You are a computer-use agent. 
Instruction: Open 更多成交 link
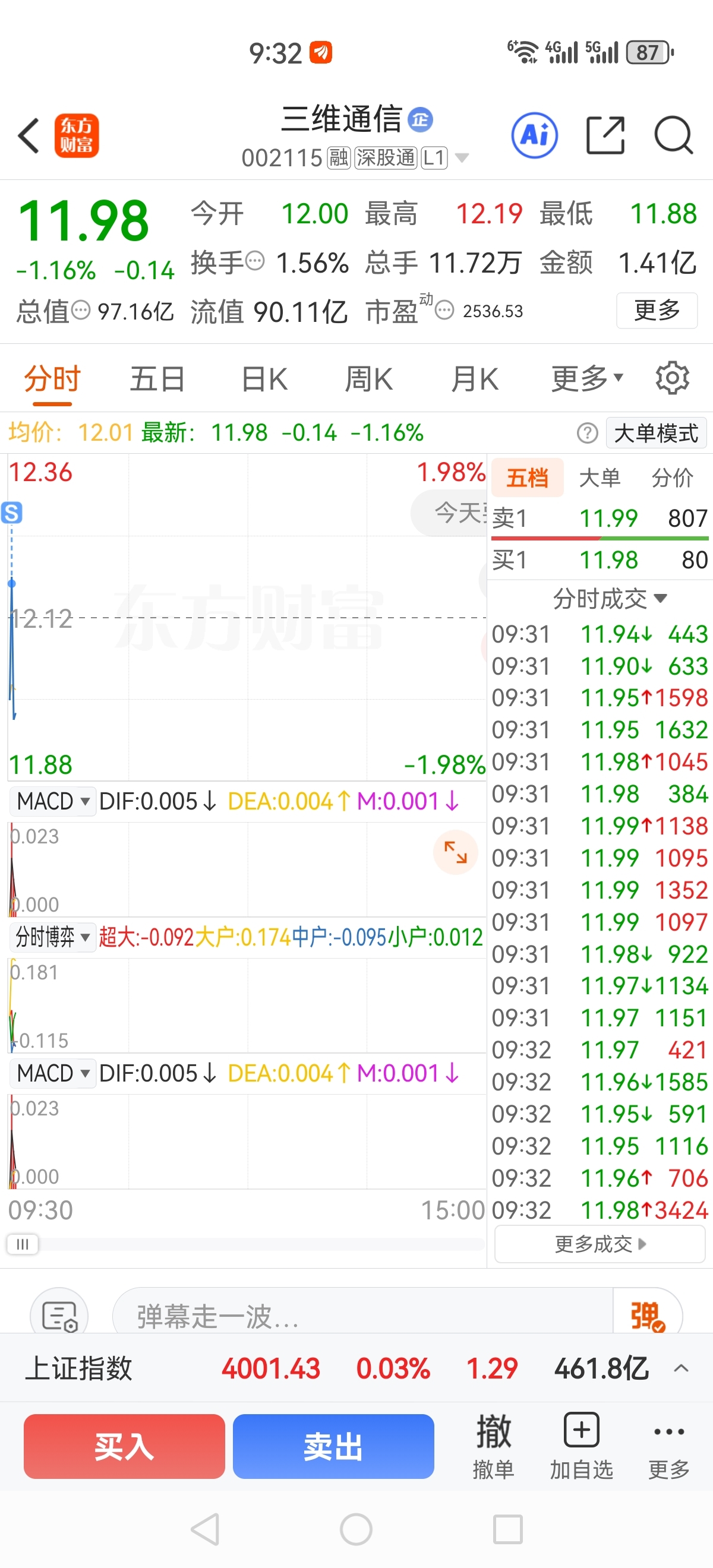(x=600, y=1244)
